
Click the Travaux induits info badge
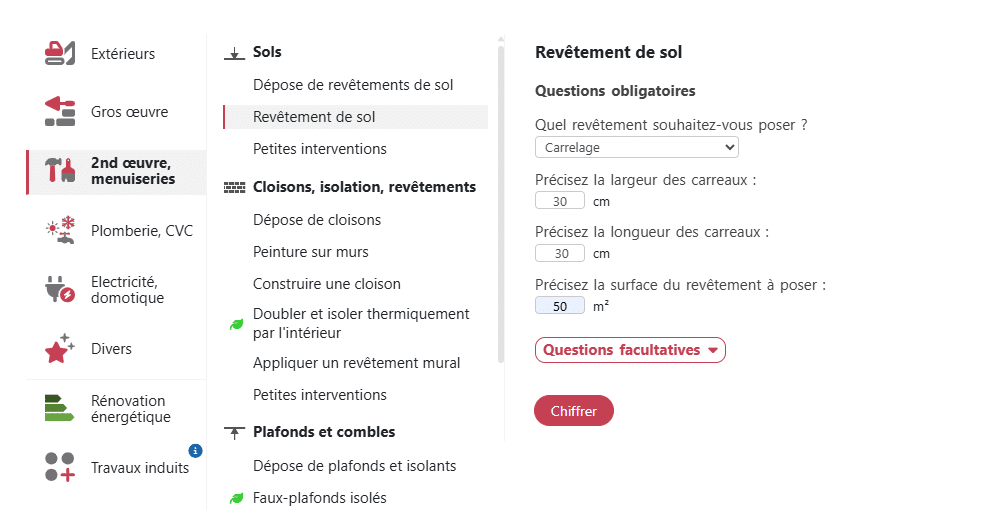pyautogui.click(x=195, y=451)
